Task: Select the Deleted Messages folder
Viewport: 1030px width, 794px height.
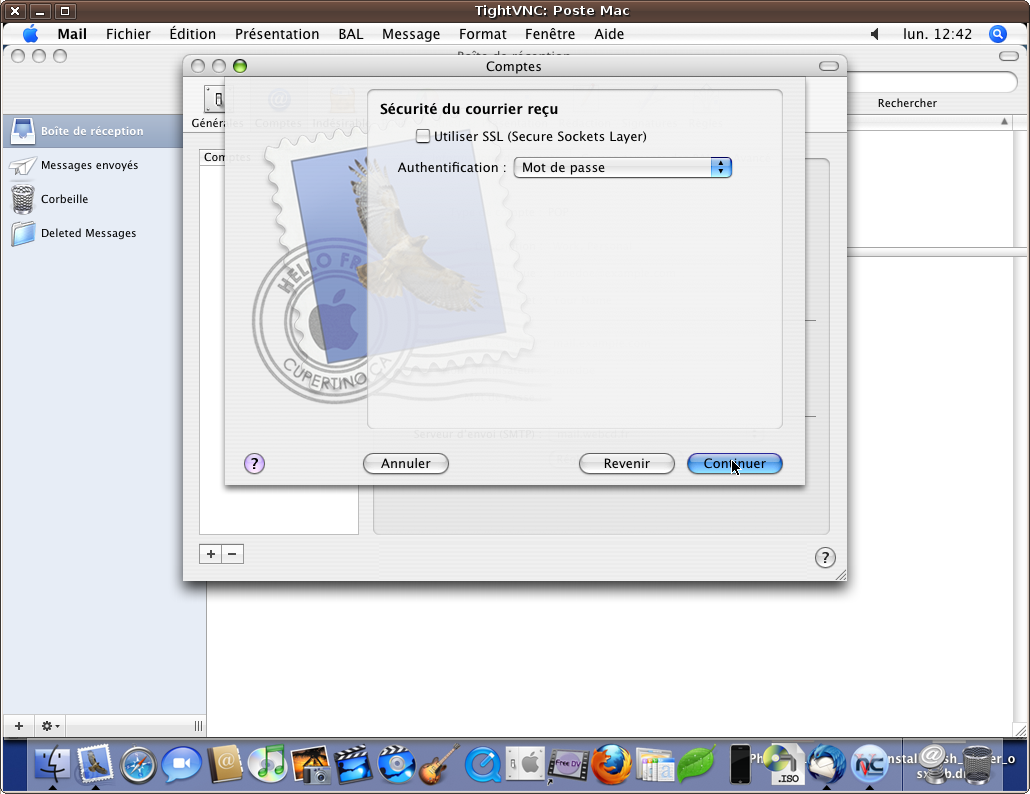Action: coord(89,233)
